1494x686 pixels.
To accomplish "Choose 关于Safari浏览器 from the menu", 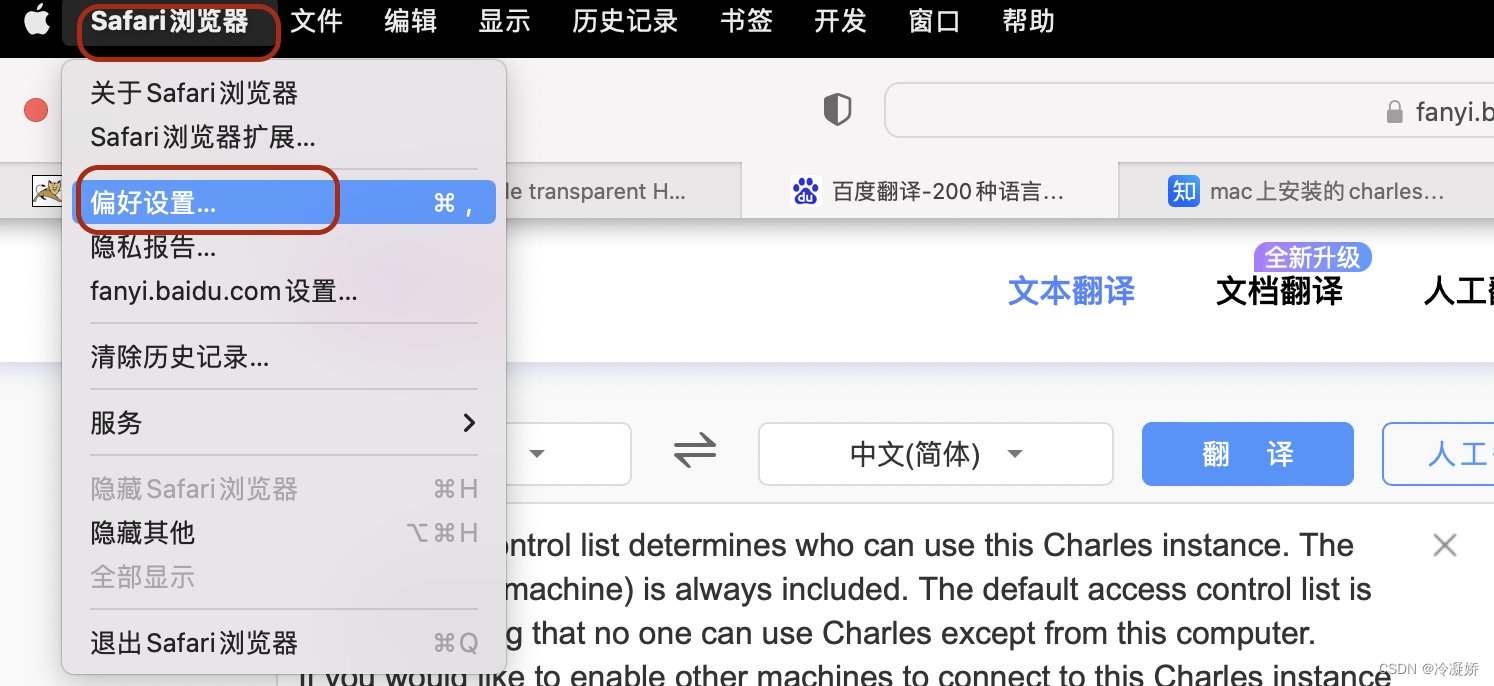I will [x=284, y=93].
